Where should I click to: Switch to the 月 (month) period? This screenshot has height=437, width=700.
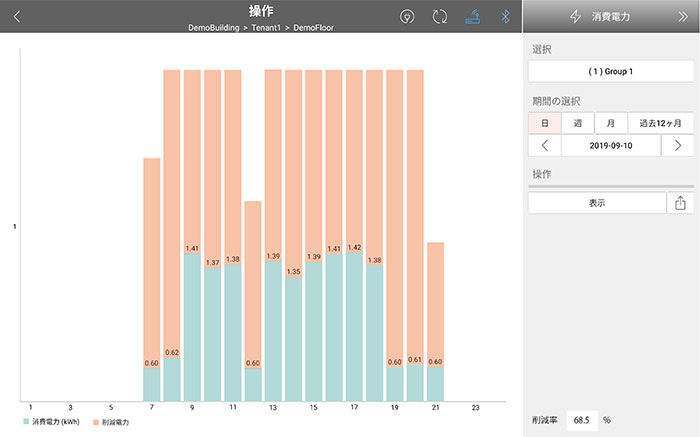click(x=610, y=123)
